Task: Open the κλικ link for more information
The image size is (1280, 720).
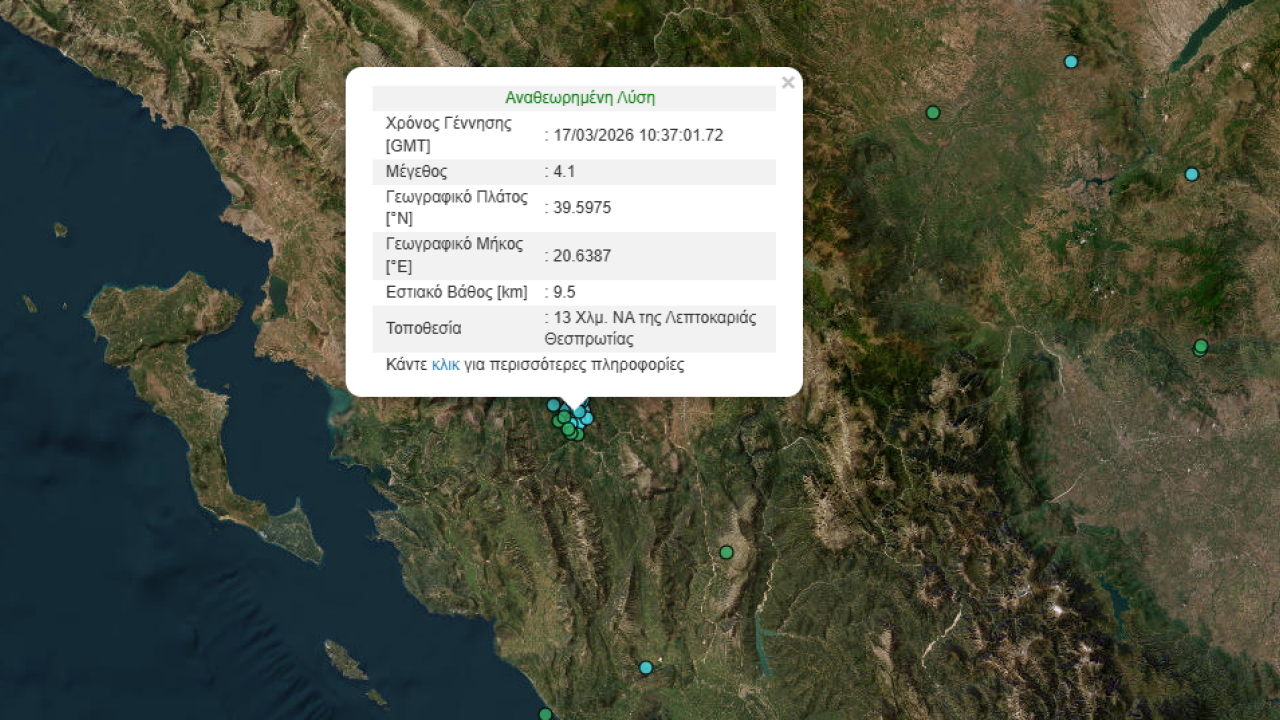Action: 445,365
